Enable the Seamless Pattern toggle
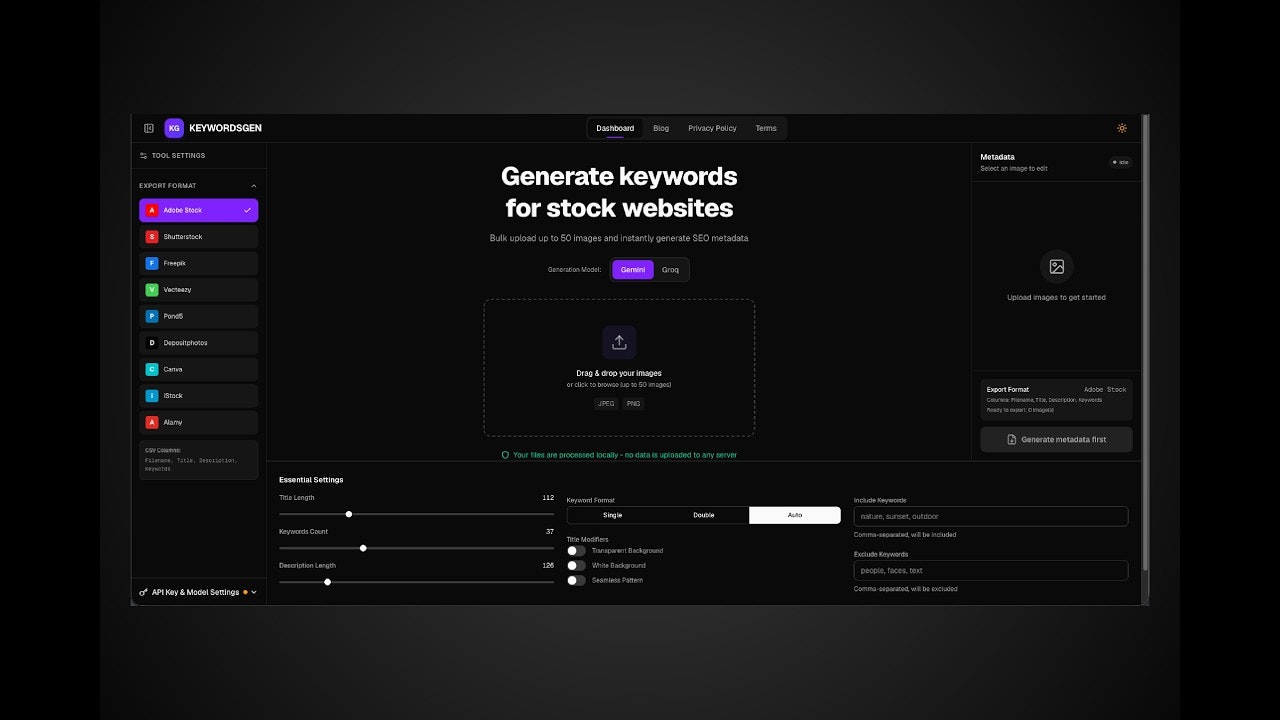The height and width of the screenshot is (720, 1280). click(576, 581)
